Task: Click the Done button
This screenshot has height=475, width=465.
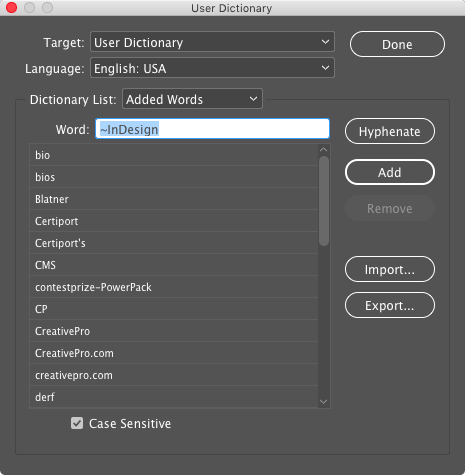Action: coord(397,44)
